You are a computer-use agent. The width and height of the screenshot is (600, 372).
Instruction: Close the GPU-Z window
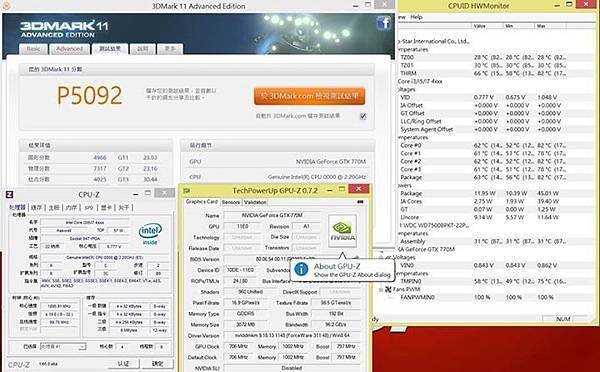click(359, 189)
